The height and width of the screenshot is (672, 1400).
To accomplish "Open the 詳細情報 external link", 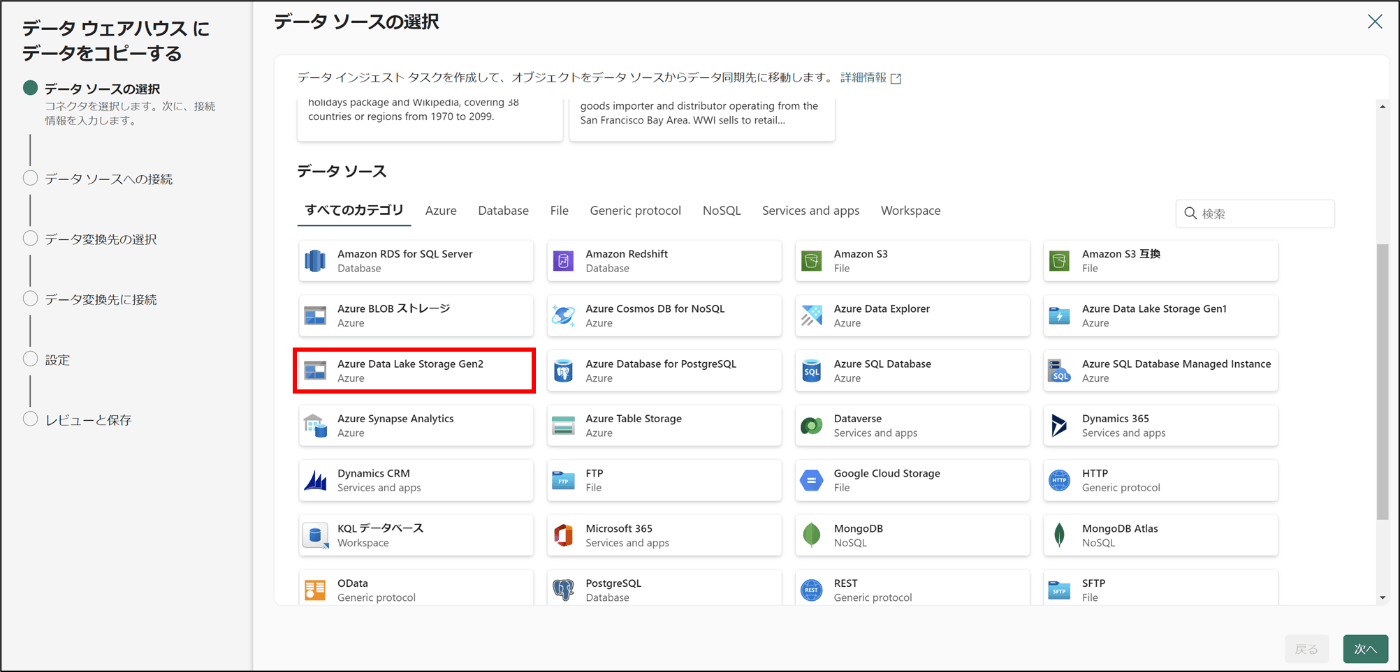I will tap(870, 77).
